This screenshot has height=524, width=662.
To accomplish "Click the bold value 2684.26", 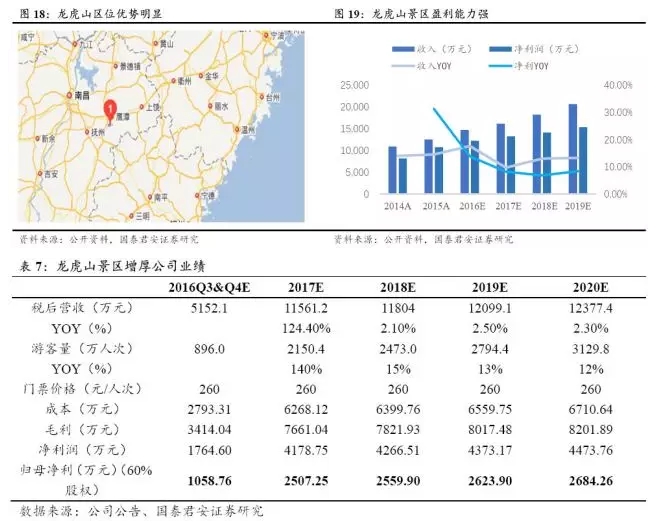I will [x=591, y=481].
